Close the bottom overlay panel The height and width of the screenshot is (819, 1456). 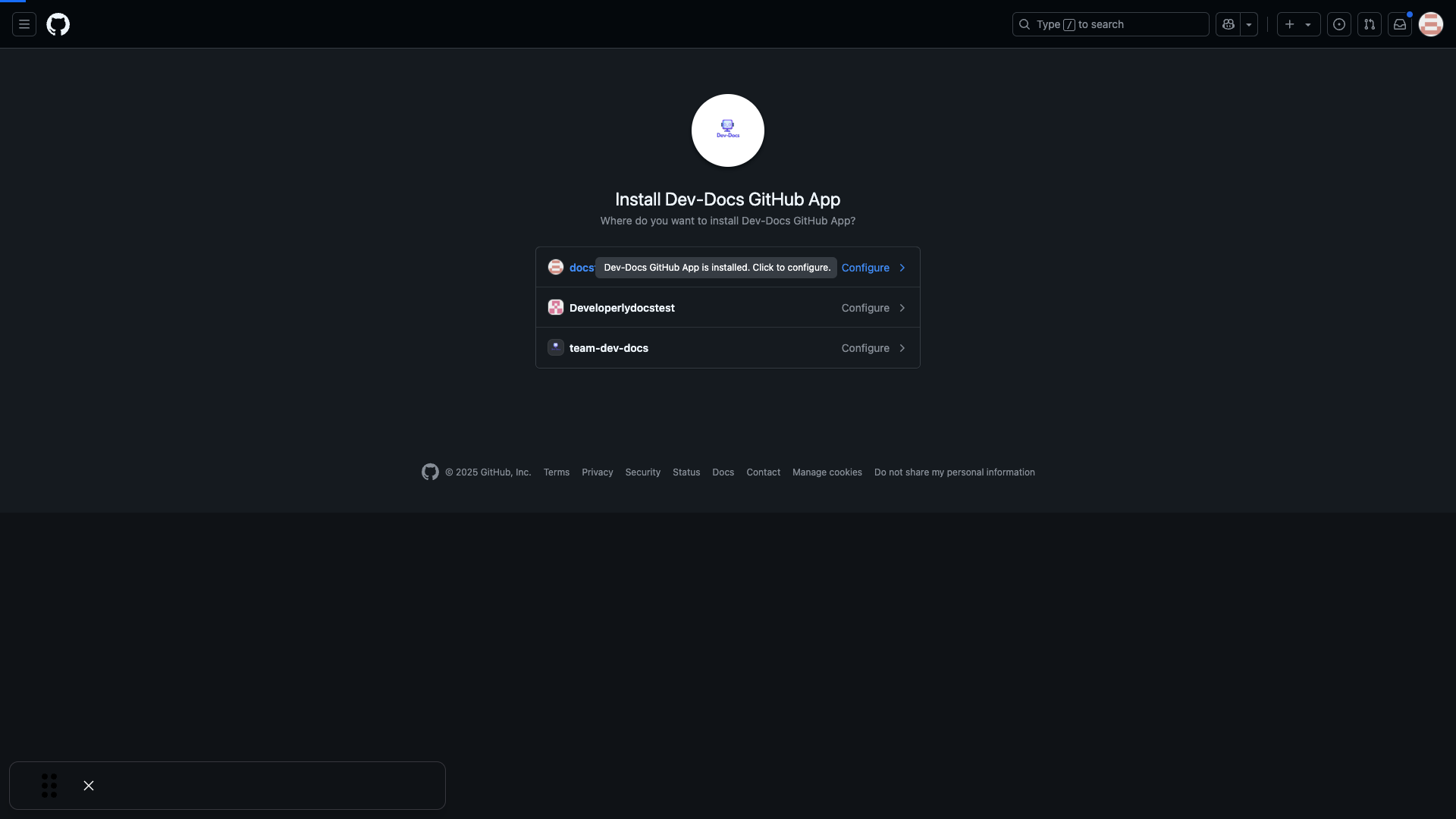tap(88, 785)
